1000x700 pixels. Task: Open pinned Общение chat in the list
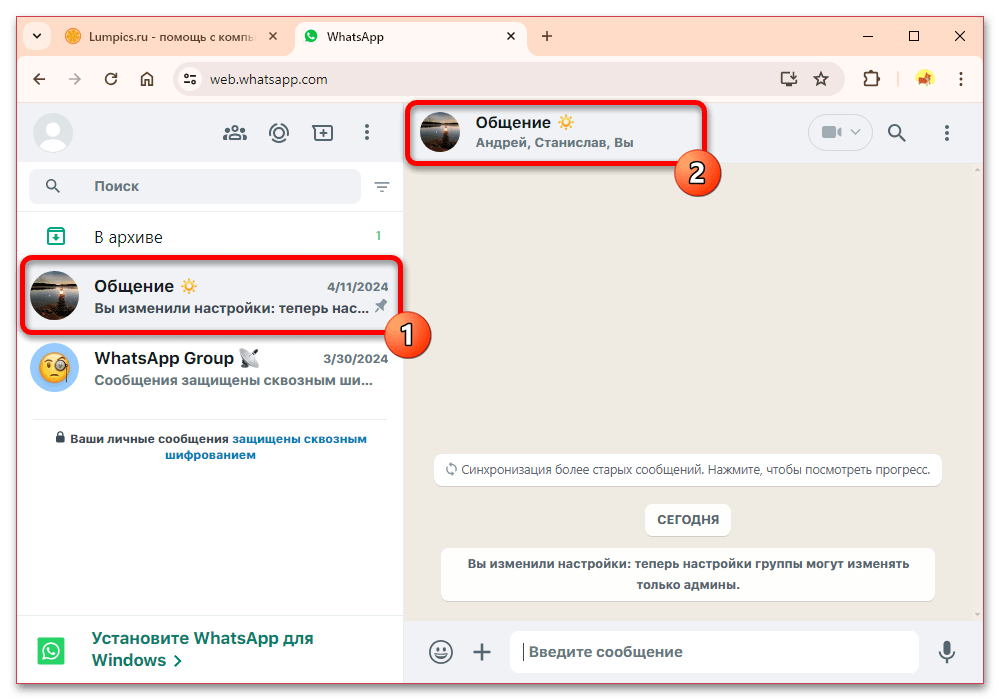point(210,296)
